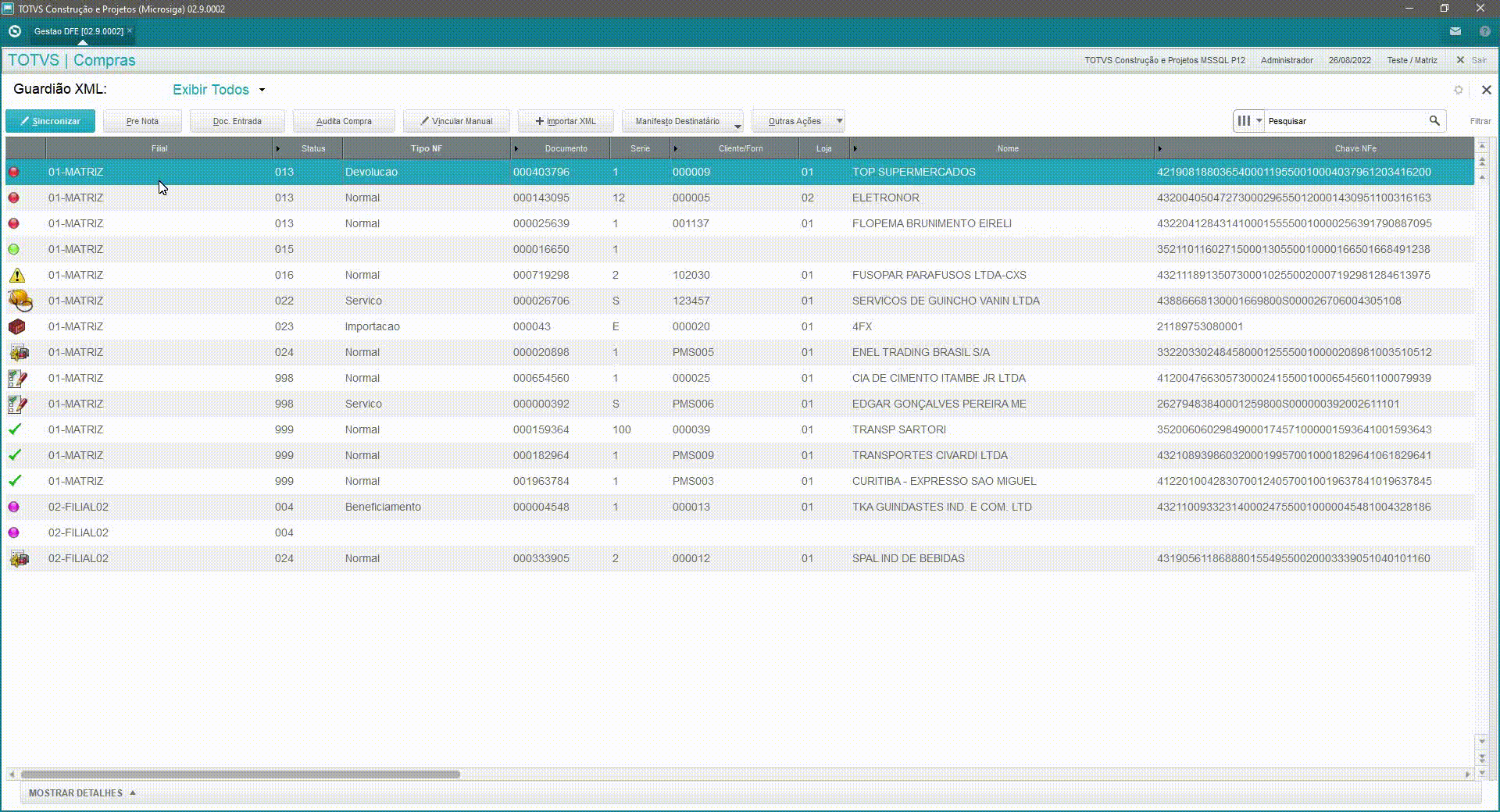Viewport: 1500px width, 812px height.
Task: Close the Guardião XML panel with X
Action: point(1486,90)
